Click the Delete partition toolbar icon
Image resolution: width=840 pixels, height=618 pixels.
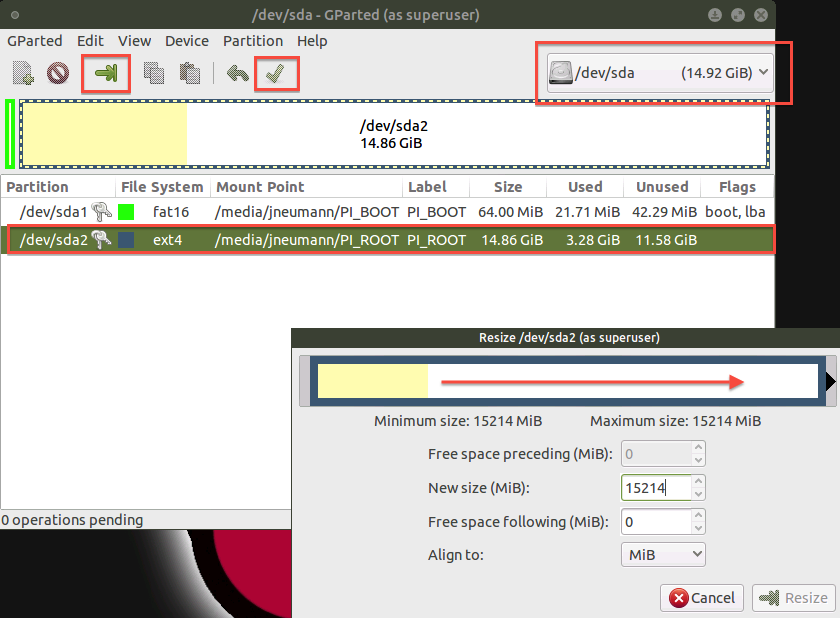coord(58,73)
